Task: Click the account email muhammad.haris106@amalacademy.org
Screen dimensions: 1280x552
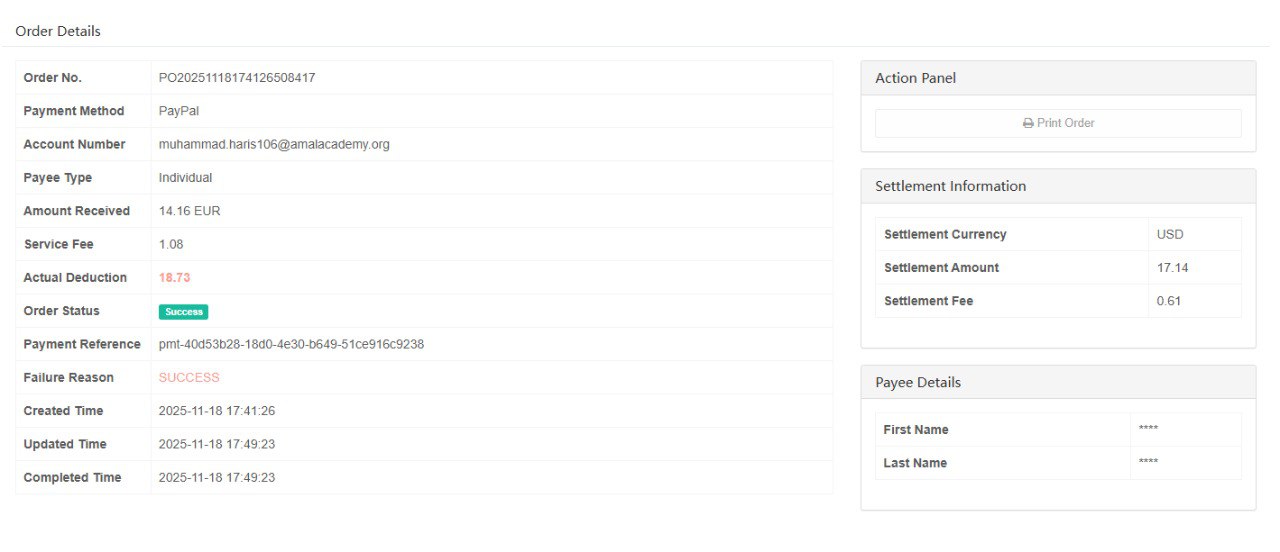Action: tap(274, 144)
